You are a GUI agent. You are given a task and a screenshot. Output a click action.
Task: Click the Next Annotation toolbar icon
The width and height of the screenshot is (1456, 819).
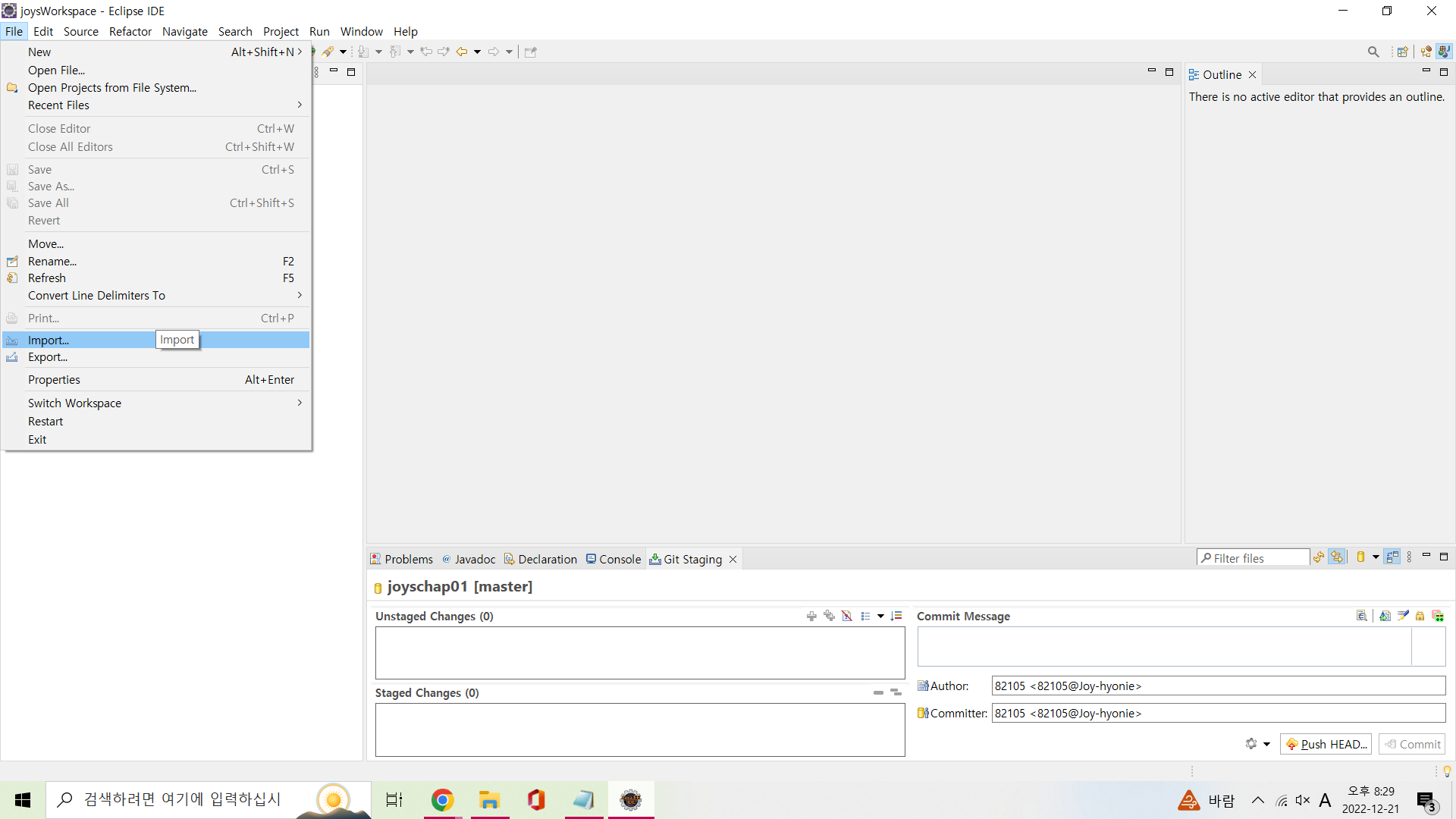tap(363, 52)
